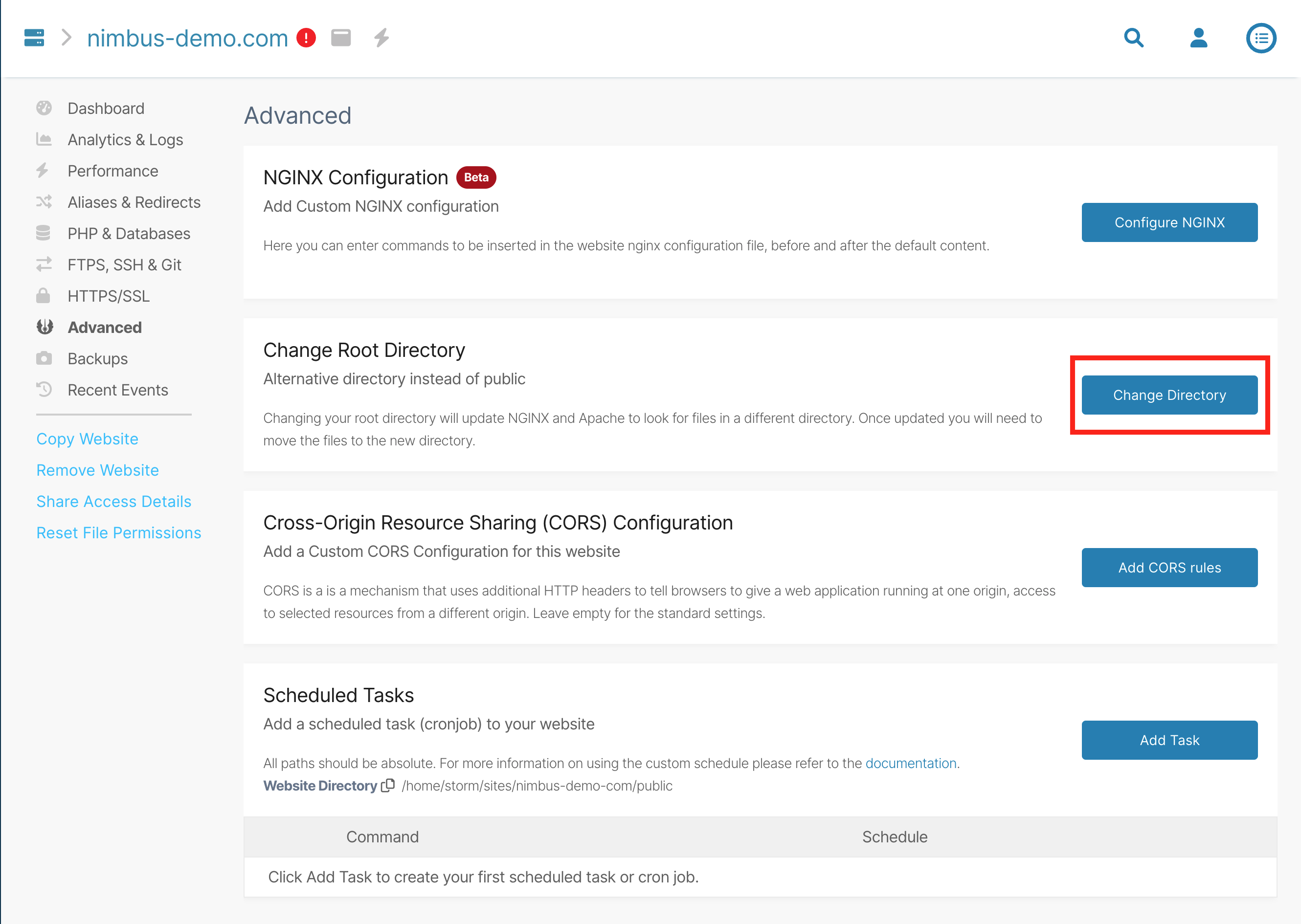Open search with the magnifier icon
1301x924 pixels.
(1134, 38)
